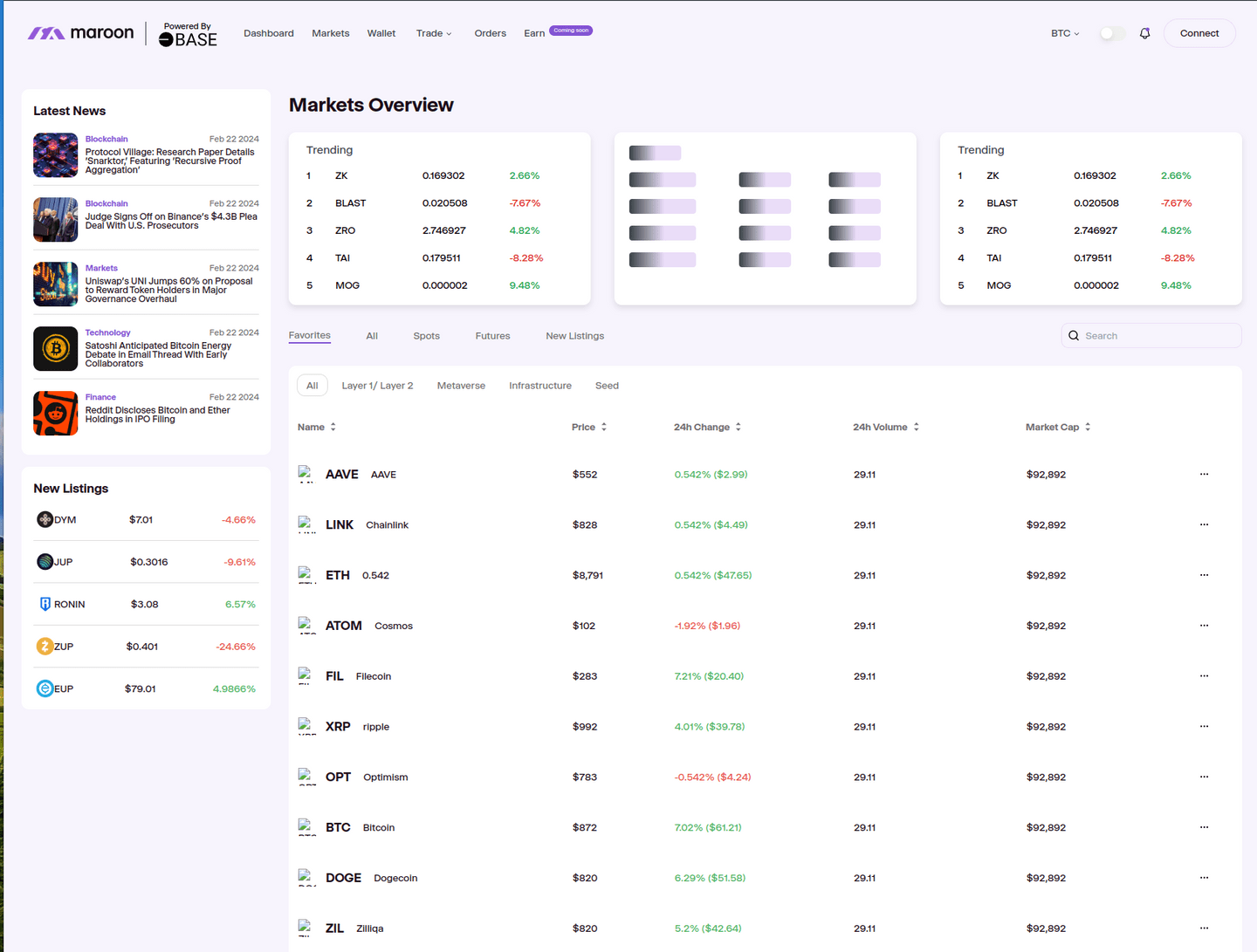Open Protocol Village news thumbnail
The image size is (1257, 952).
[56, 155]
